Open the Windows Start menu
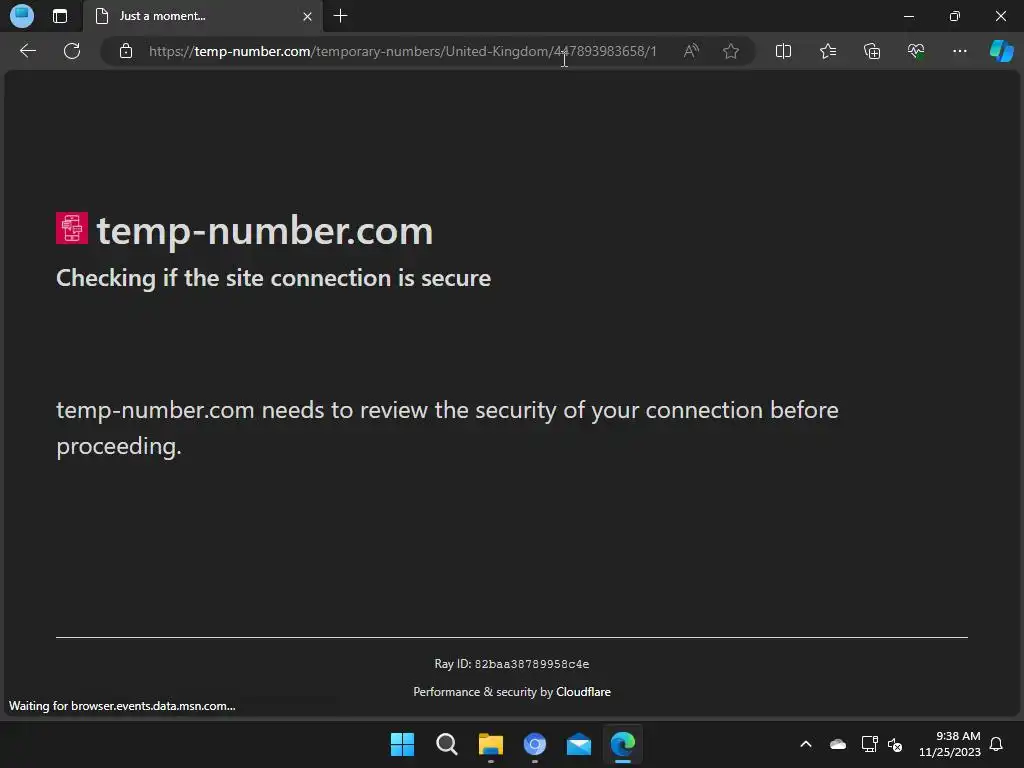Viewport: 1024px width, 768px height. click(x=402, y=744)
